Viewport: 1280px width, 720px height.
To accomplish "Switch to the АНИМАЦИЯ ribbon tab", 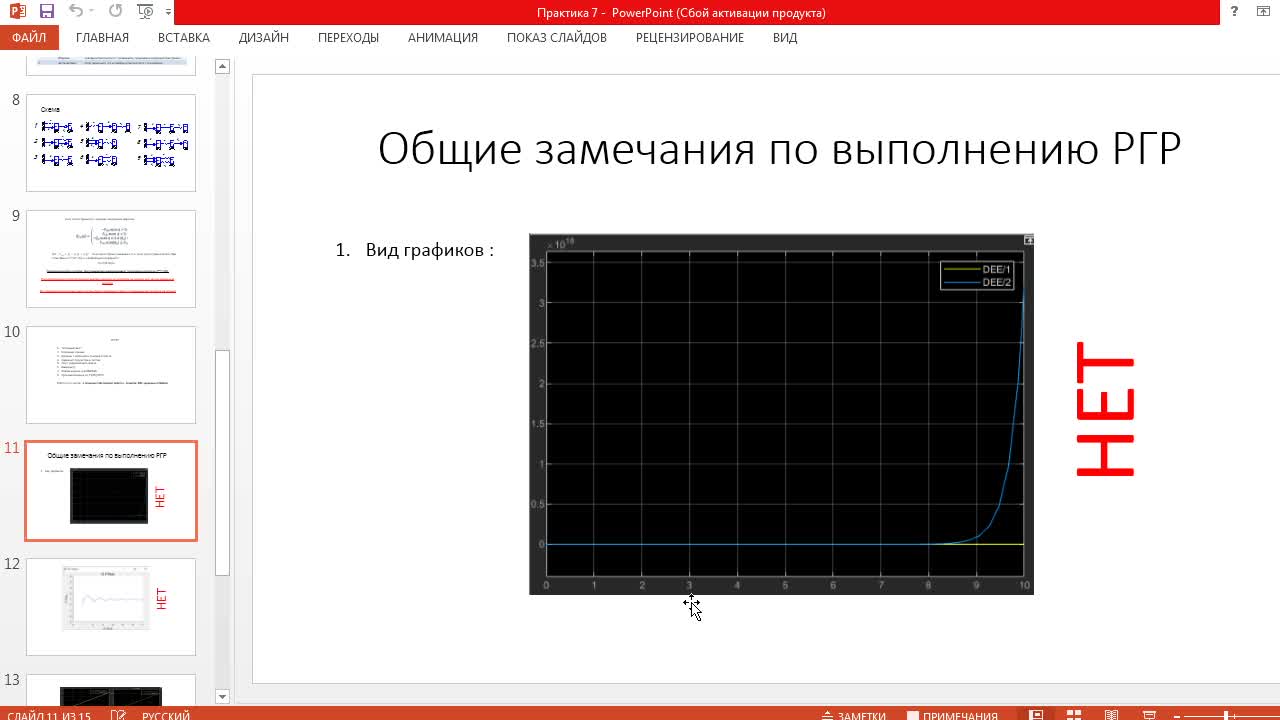I will (x=443, y=38).
